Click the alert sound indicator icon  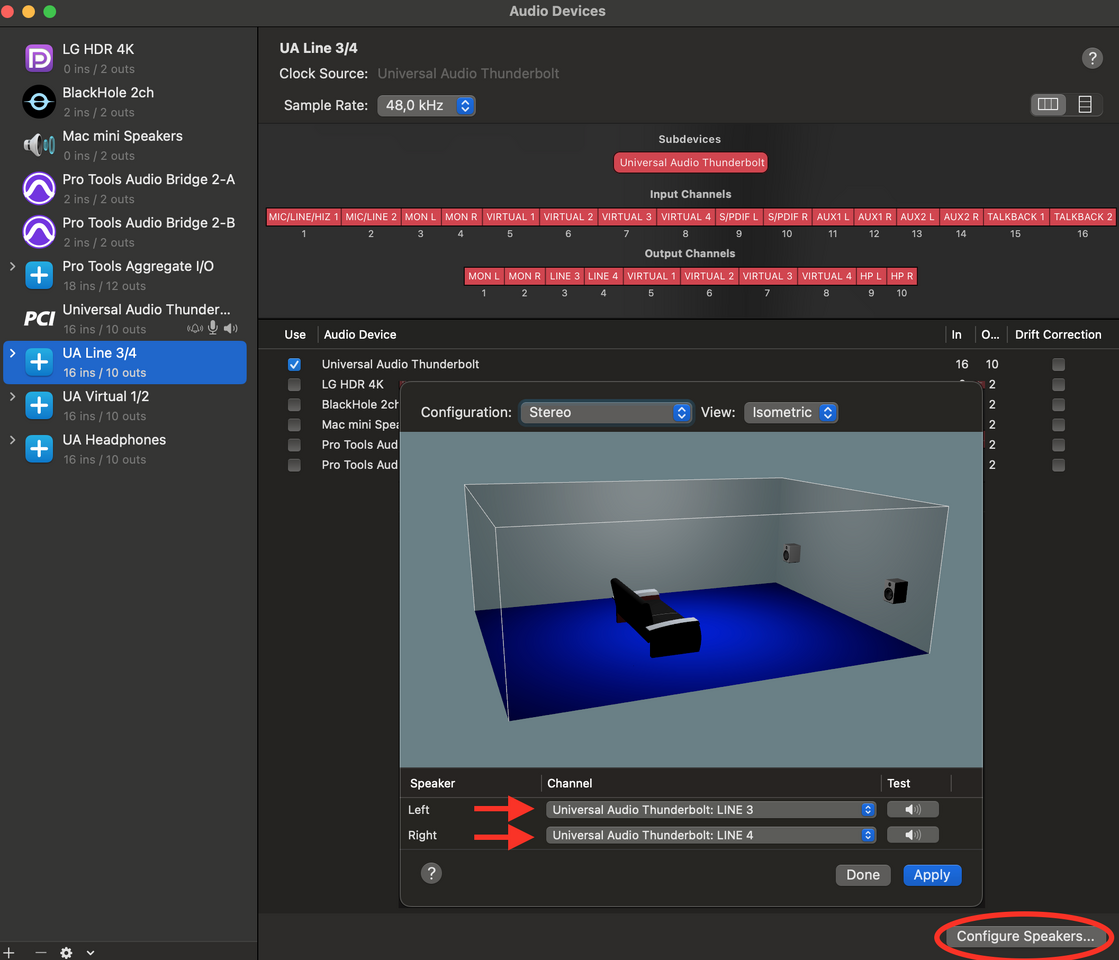tap(194, 328)
